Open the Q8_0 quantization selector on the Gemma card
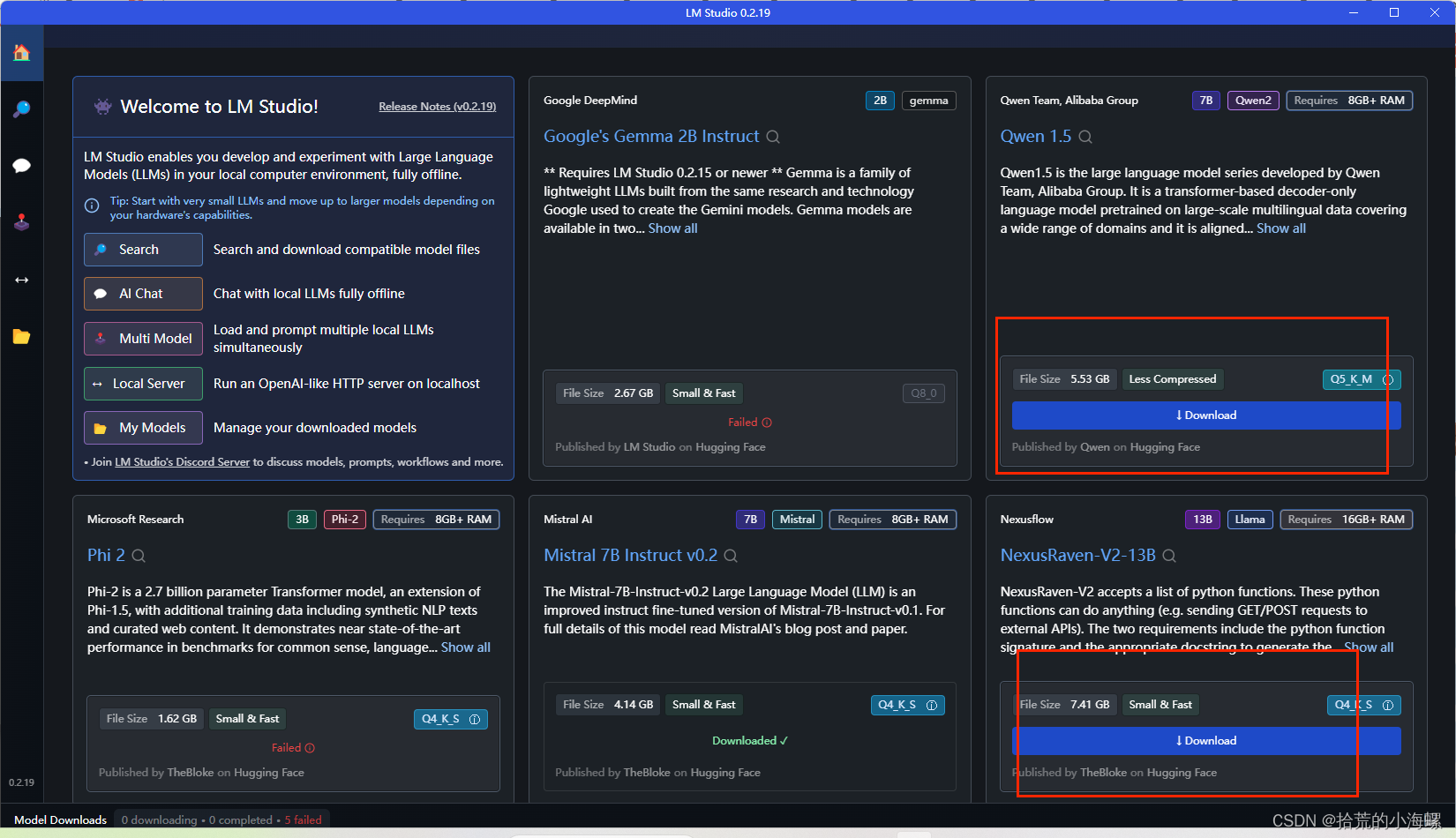 924,393
